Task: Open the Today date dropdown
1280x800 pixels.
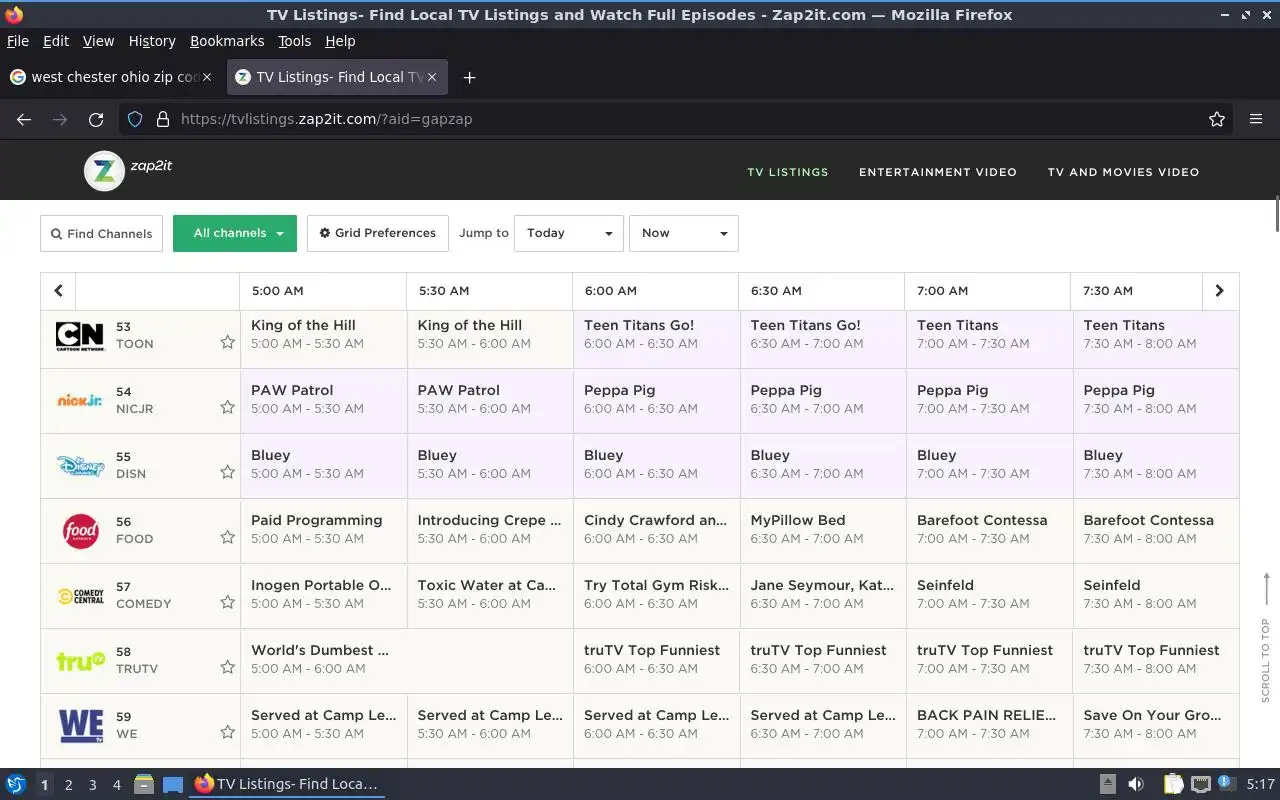Action: click(x=569, y=233)
